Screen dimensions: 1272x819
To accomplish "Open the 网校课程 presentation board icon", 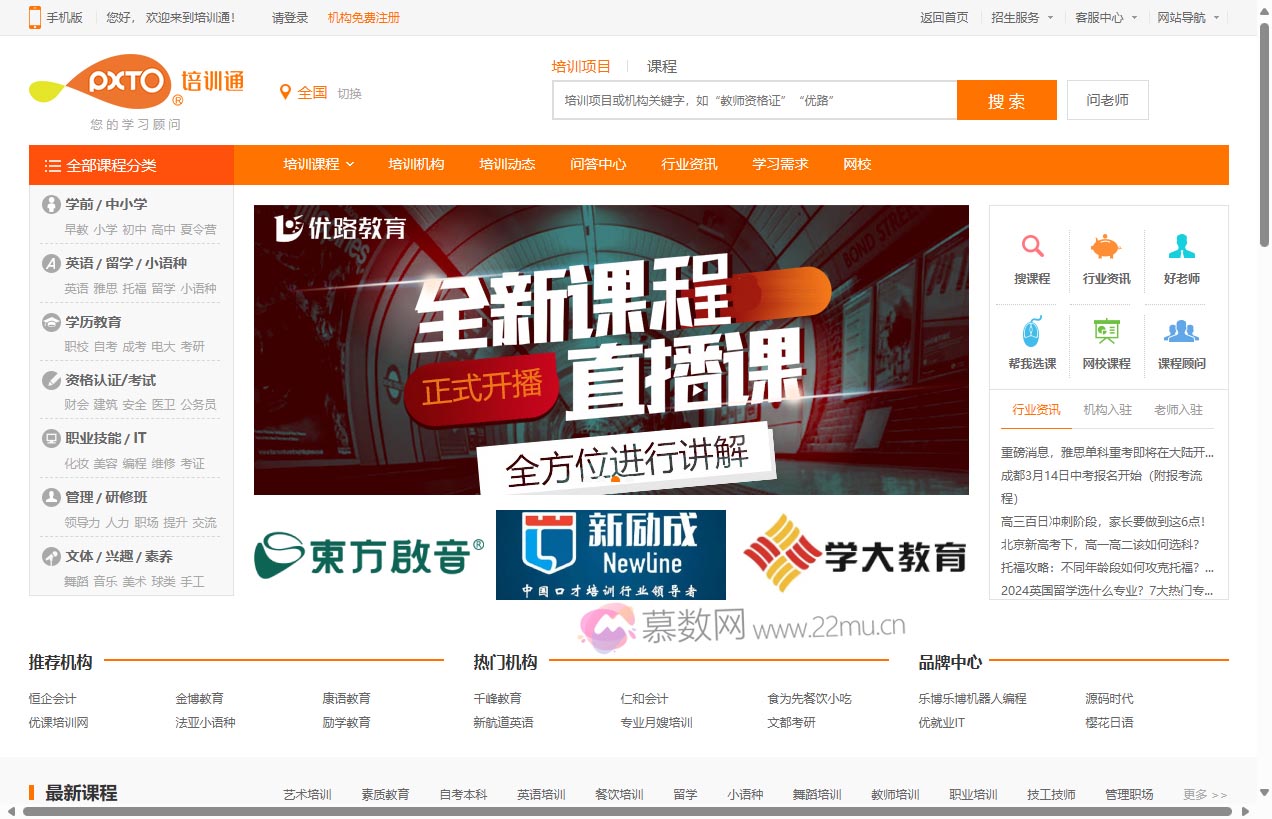I will tap(1106, 331).
